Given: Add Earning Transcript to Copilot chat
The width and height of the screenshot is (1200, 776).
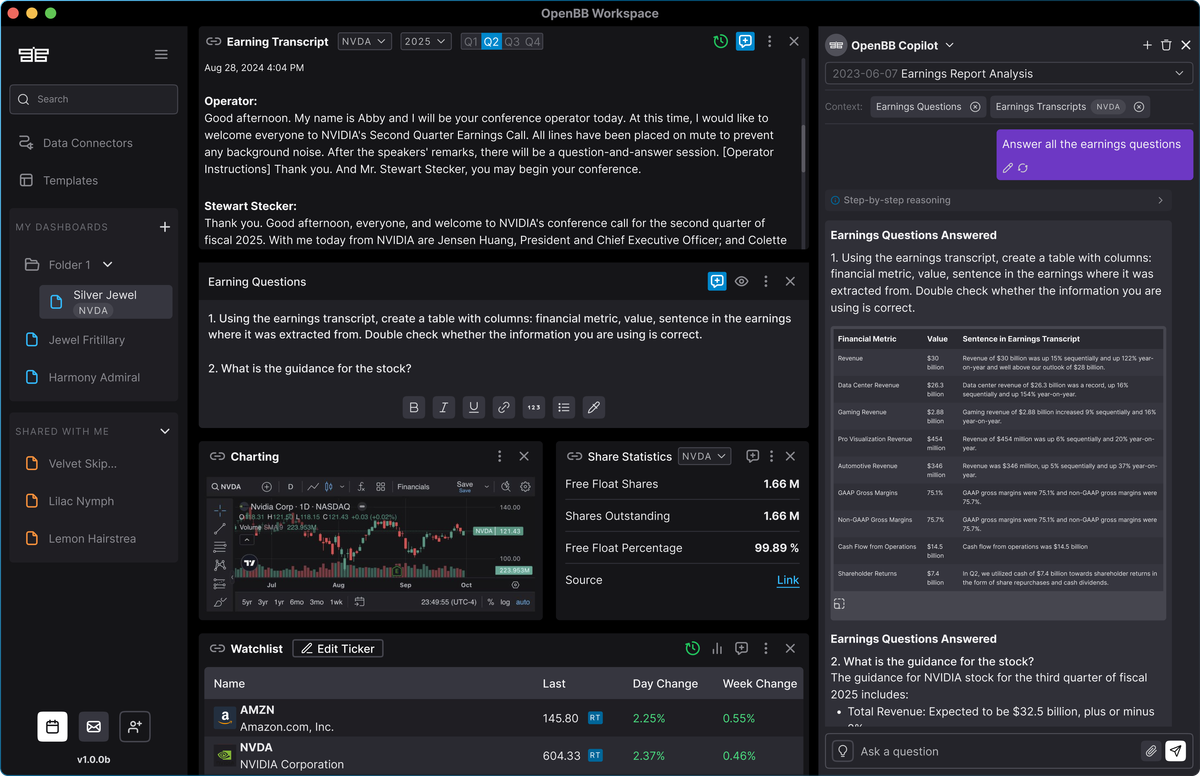Looking at the screenshot, I should tap(745, 41).
